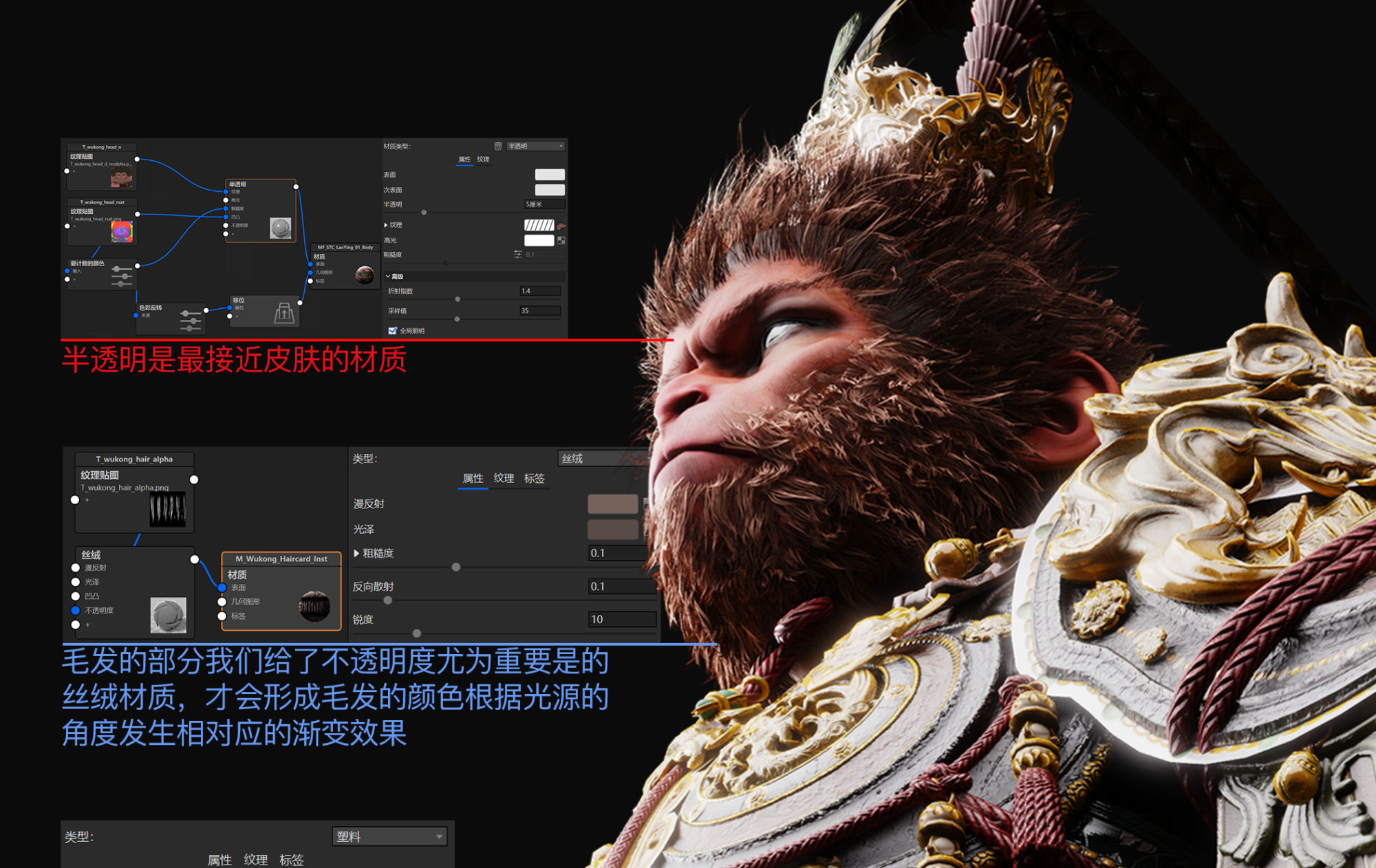The height and width of the screenshot is (868, 1376).
Task: Click the striped 纹理 texture swatch
Action: [x=539, y=225]
